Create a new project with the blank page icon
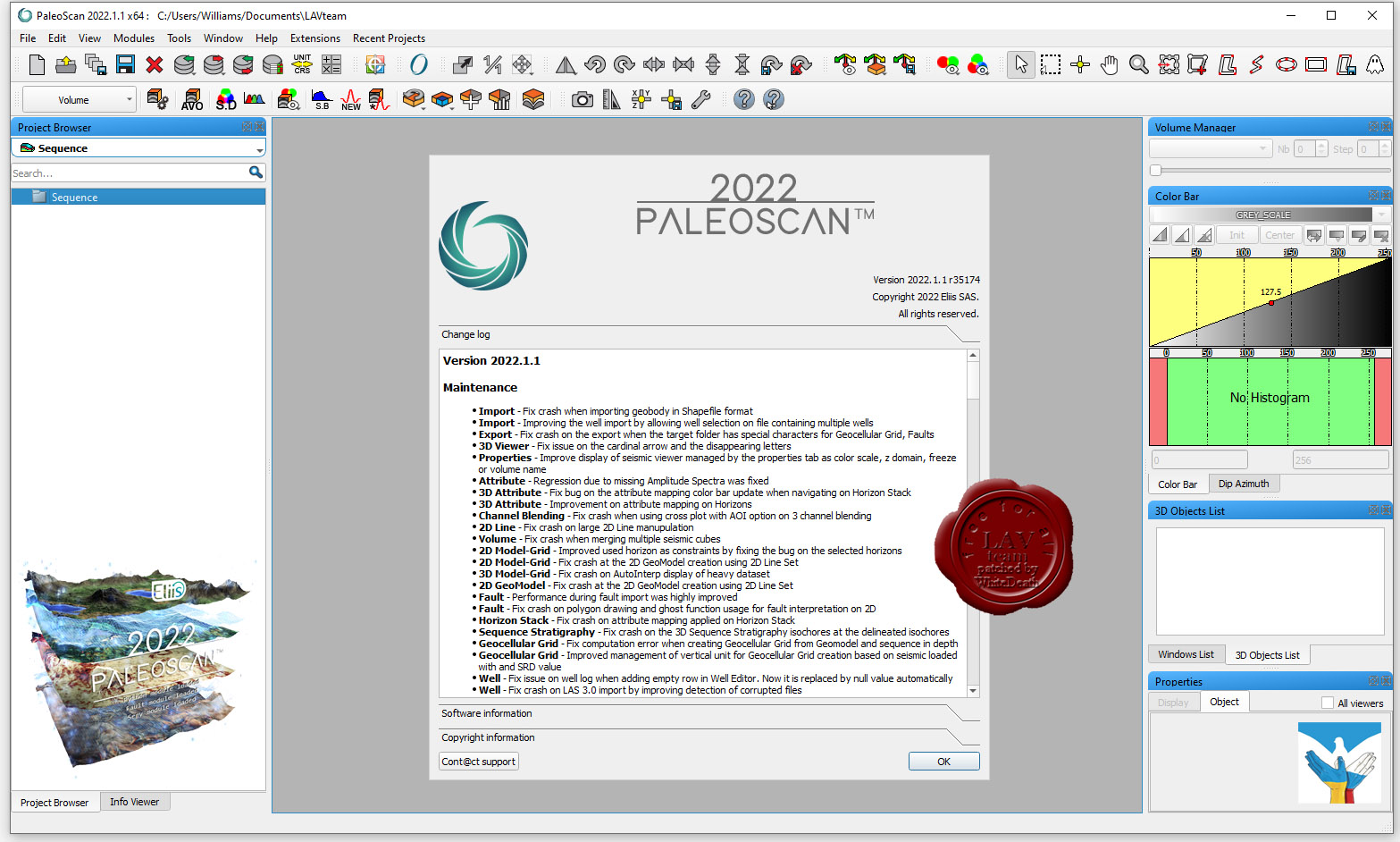1400x842 pixels. click(x=37, y=64)
